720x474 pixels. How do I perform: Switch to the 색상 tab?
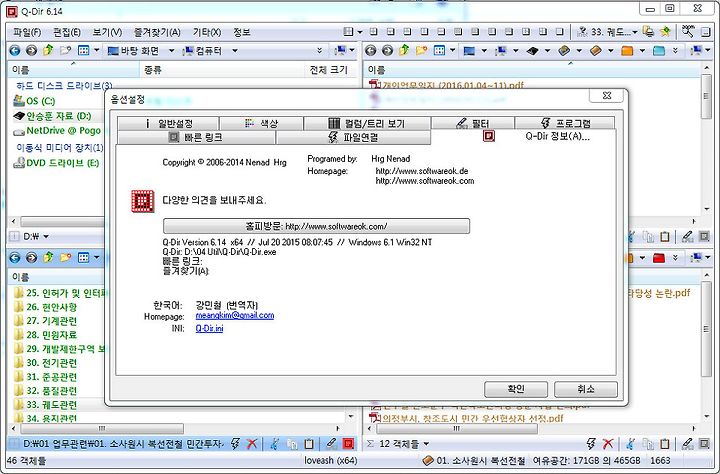[261, 124]
